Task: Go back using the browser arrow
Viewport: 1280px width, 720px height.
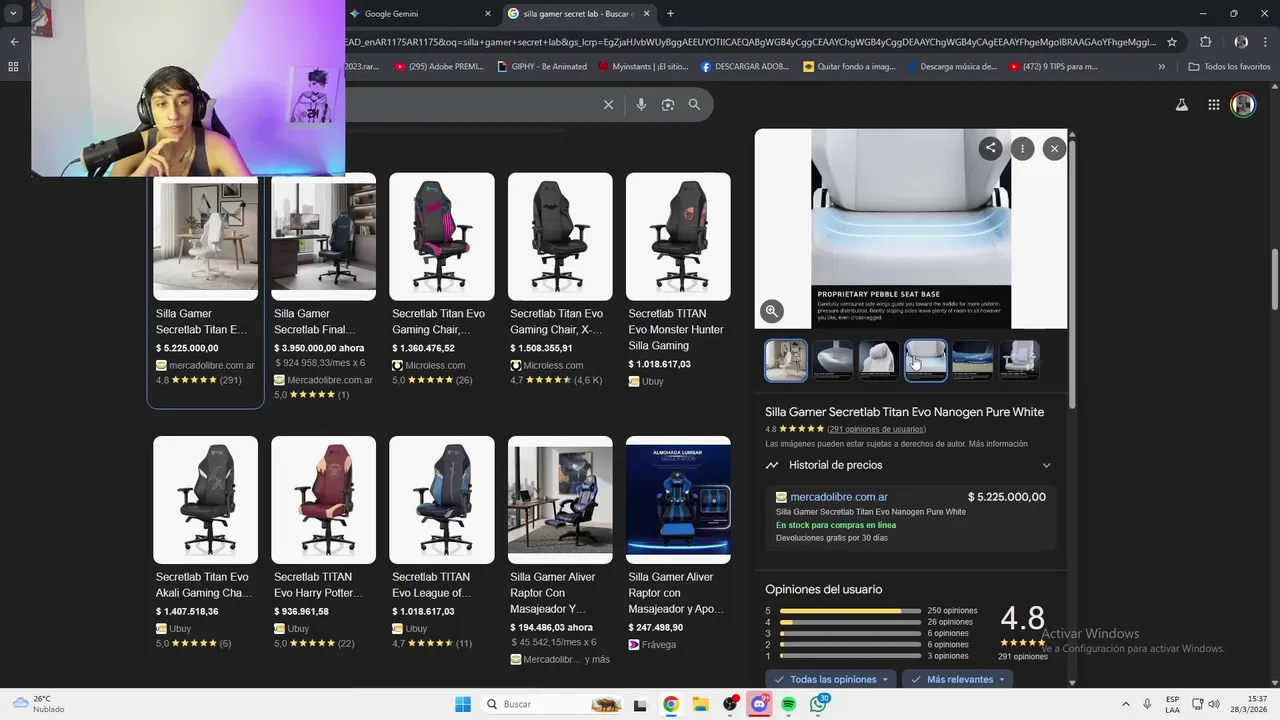Action: [14, 42]
